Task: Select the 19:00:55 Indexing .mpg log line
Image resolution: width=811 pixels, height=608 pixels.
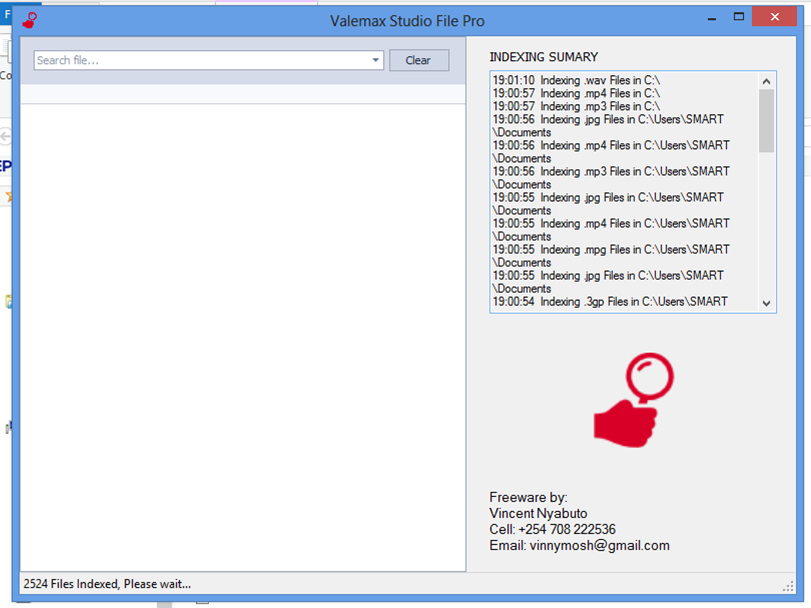Action: click(x=611, y=256)
